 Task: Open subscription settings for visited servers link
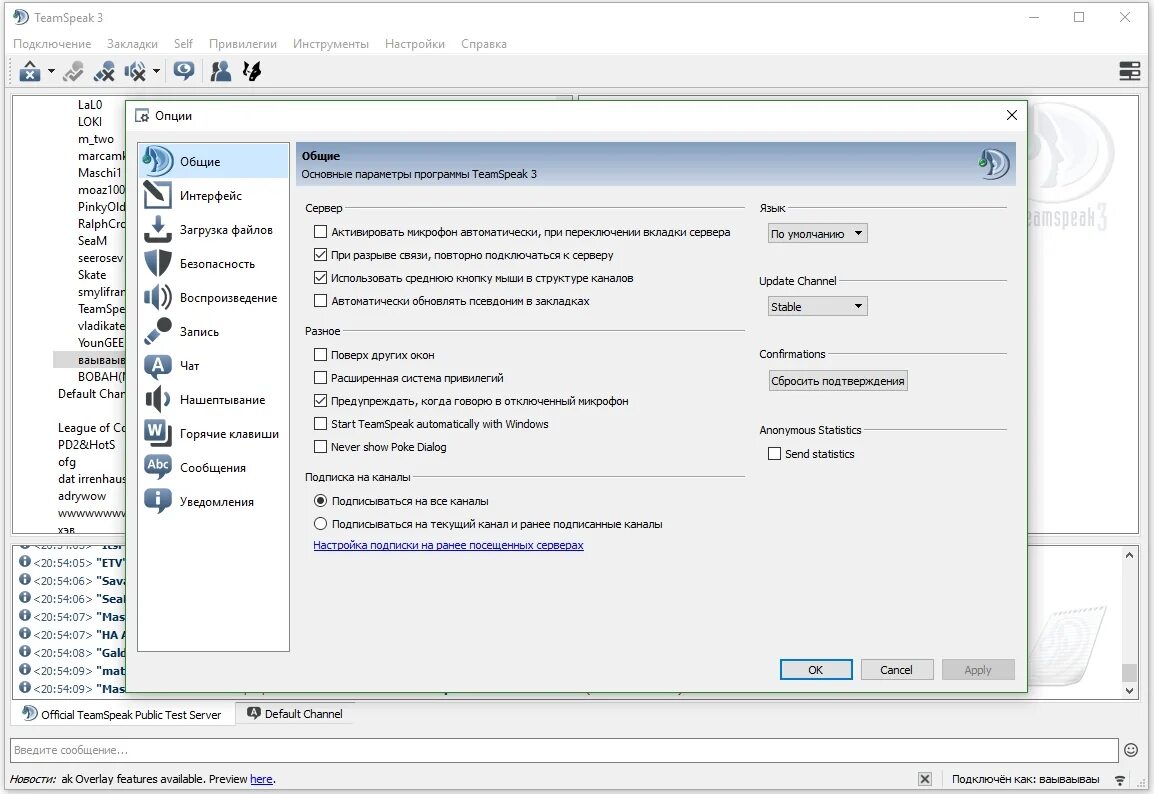pos(448,545)
